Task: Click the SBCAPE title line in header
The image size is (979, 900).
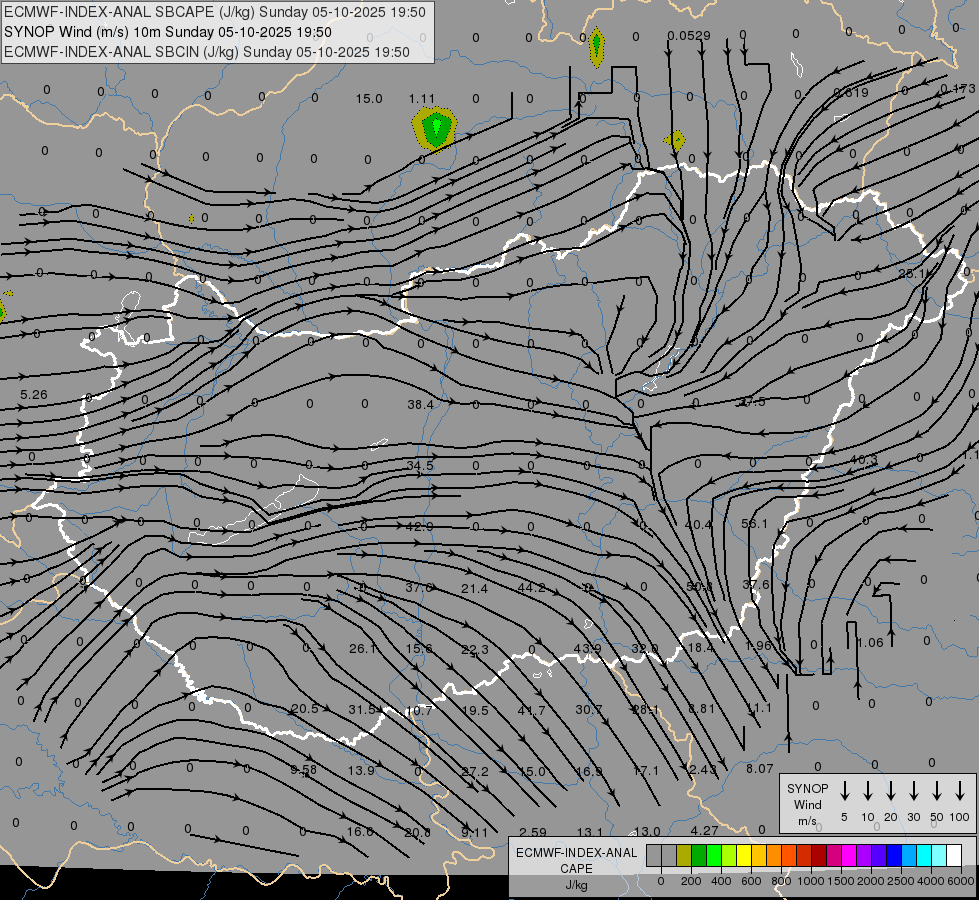Action: tap(215, 12)
